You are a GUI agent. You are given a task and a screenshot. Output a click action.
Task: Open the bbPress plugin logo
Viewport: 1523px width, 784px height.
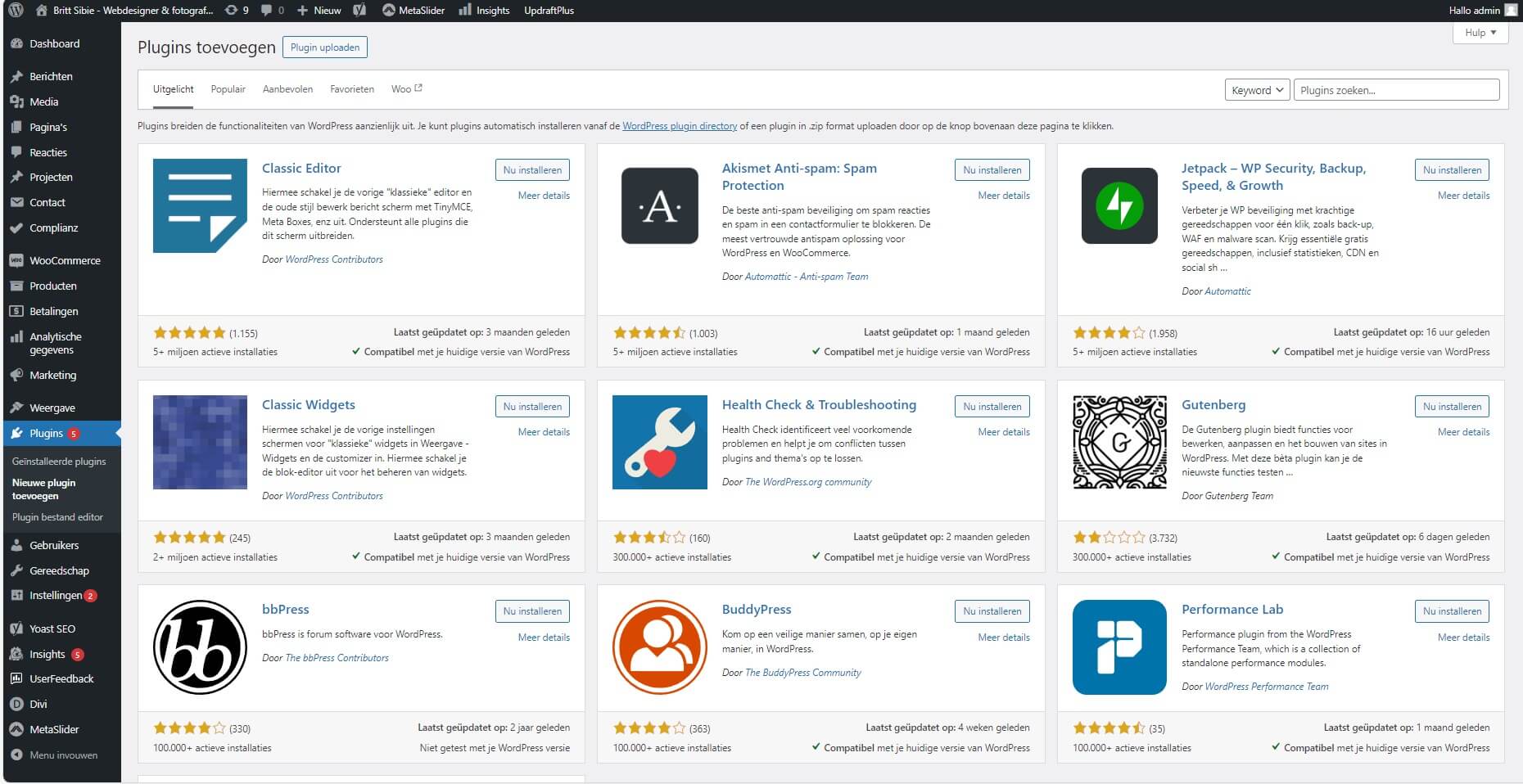pos(200,647)
